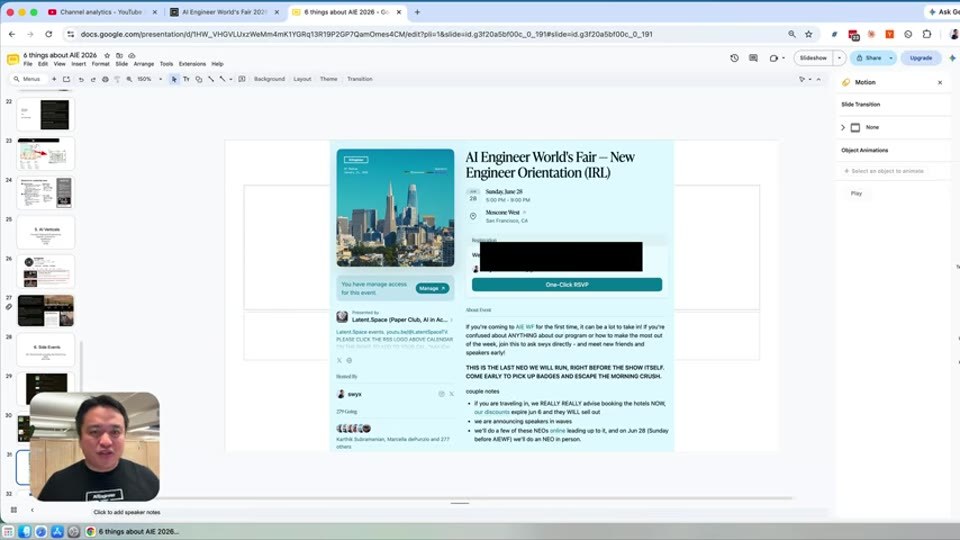Open the comments panel icon

click(x=753, y=58)
